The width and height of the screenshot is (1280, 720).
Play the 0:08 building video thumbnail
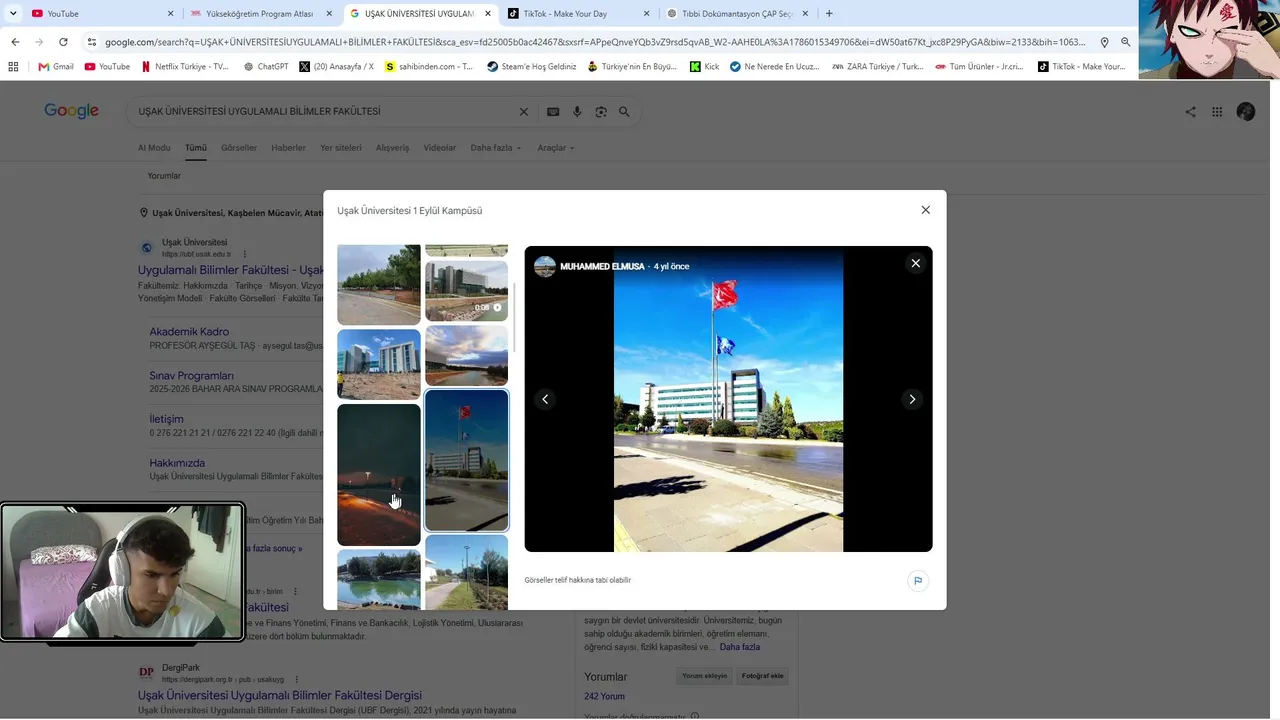click(x=466, y=291)
